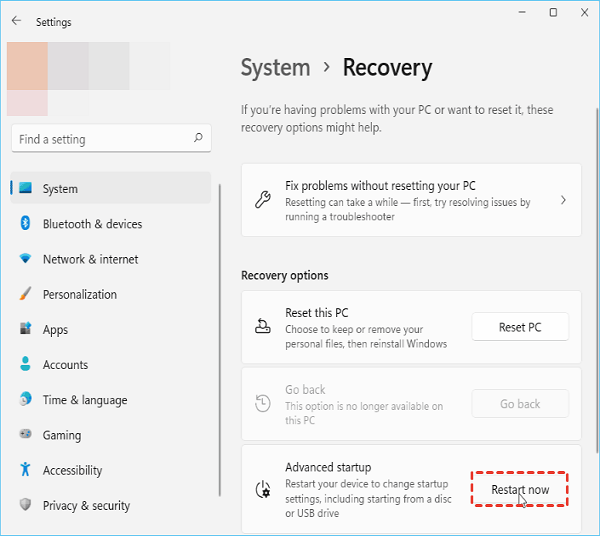Select Time & language in sidebar
Image resolution: width=600 pixels, height=536 pixels.
(x=85, y=400)
